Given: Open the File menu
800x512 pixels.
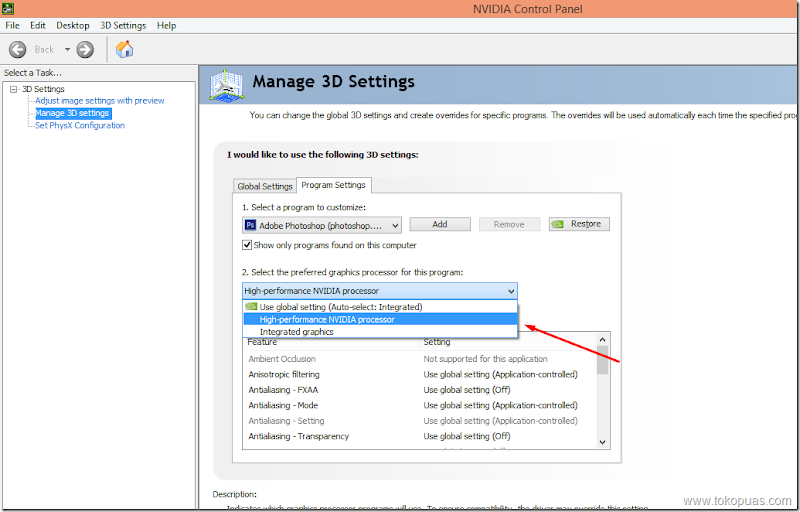Looking at the screenshot, I should pos(12,25).
